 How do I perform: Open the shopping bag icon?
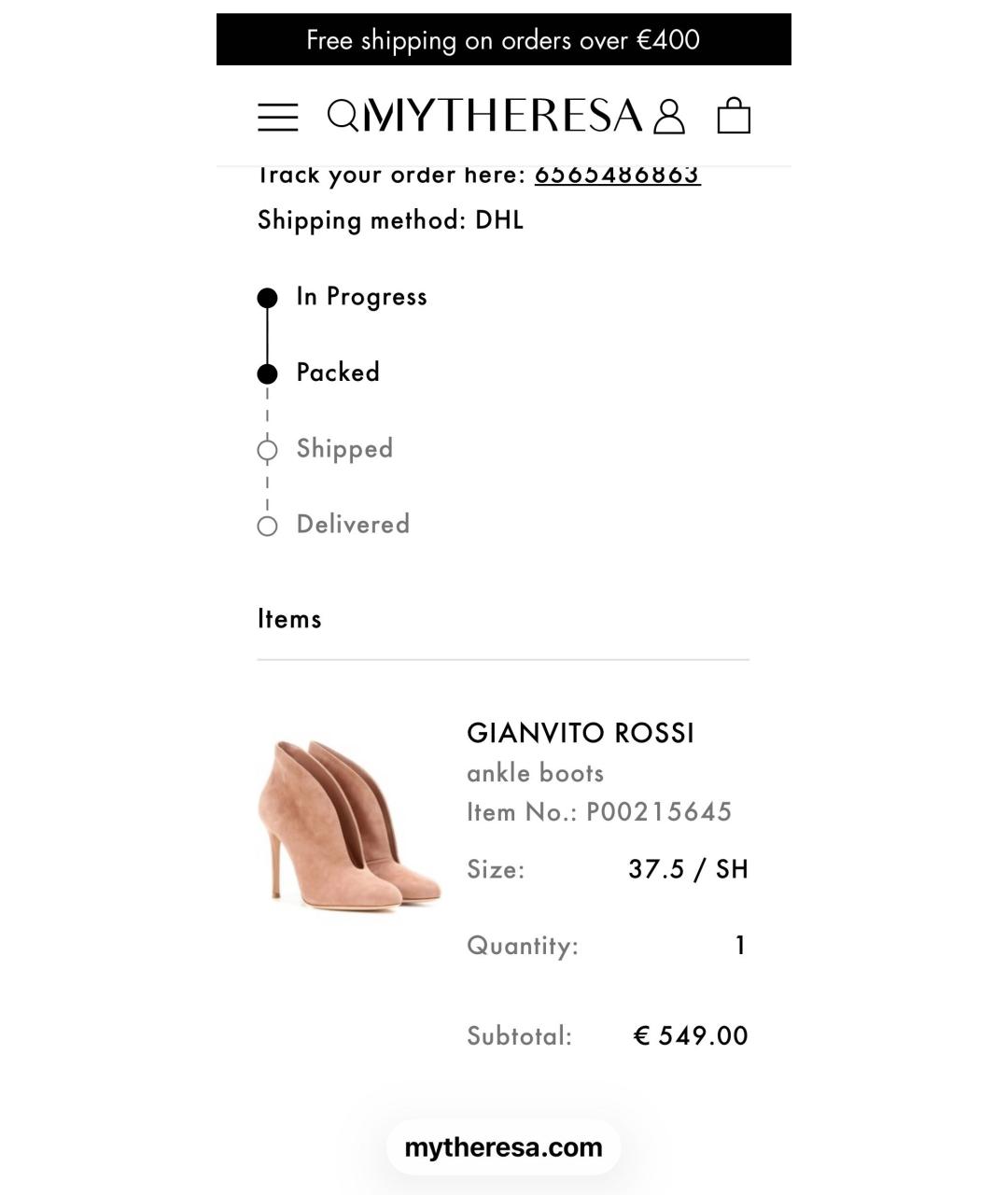(x=735, y=116)
